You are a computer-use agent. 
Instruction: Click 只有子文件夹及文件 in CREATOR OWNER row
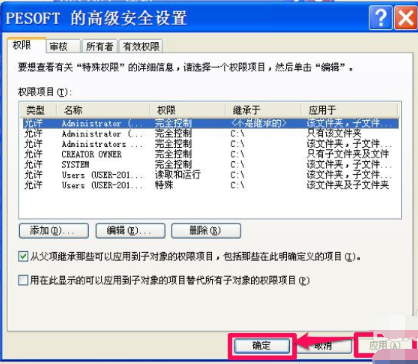click(x=348, y=154)
